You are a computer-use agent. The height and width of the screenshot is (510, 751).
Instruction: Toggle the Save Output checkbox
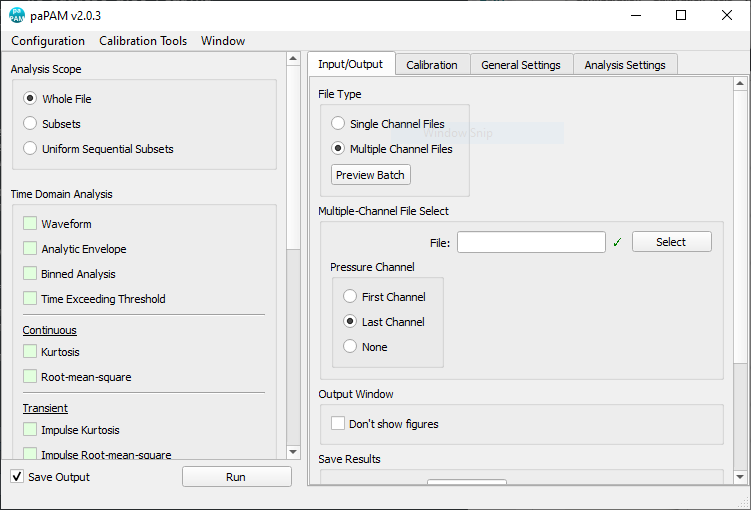pos(17,477)
